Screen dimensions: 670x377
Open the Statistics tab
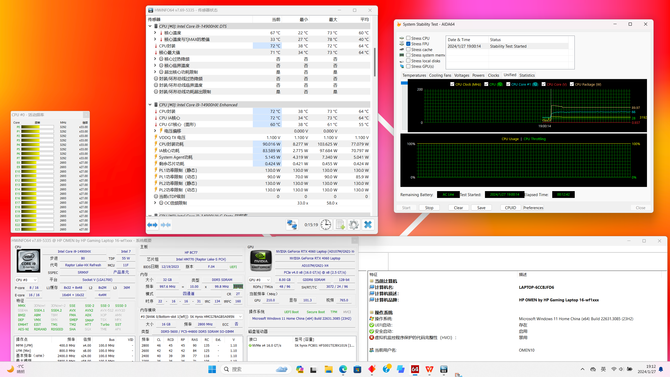527,75
